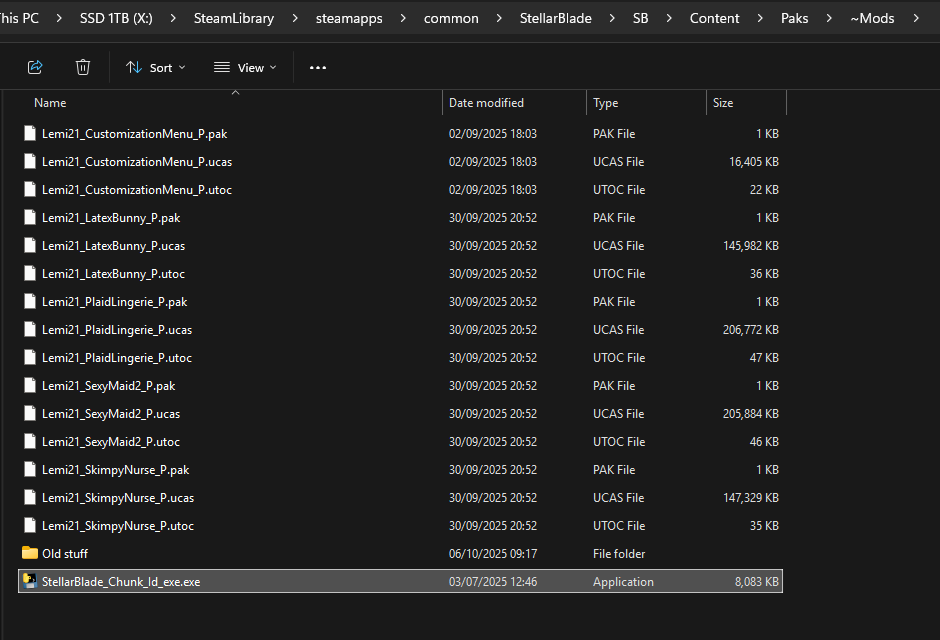Screen dimensions: 940x640
Task: Click size value 145,982 KB
Action: tap(751, 246)
